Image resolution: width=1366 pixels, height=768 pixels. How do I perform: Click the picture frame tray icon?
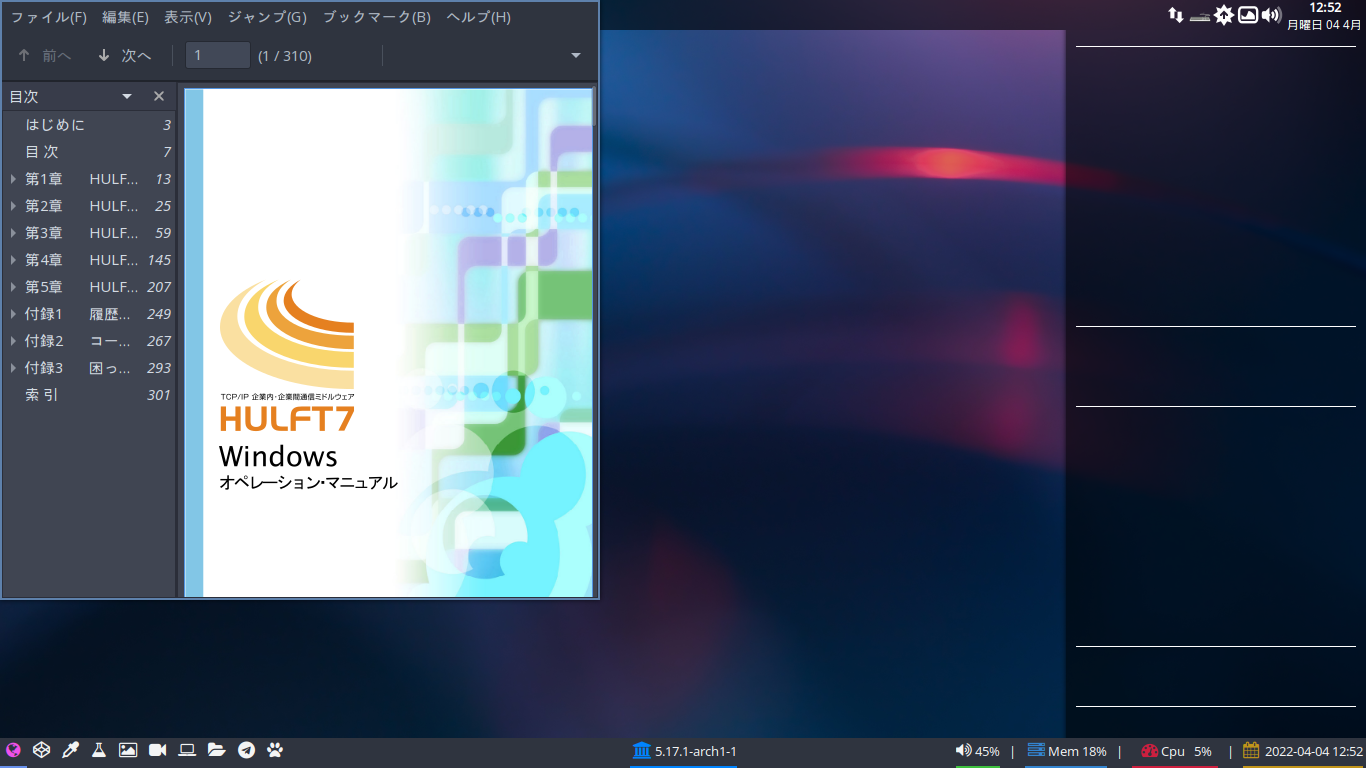[x=1248, y=15]
